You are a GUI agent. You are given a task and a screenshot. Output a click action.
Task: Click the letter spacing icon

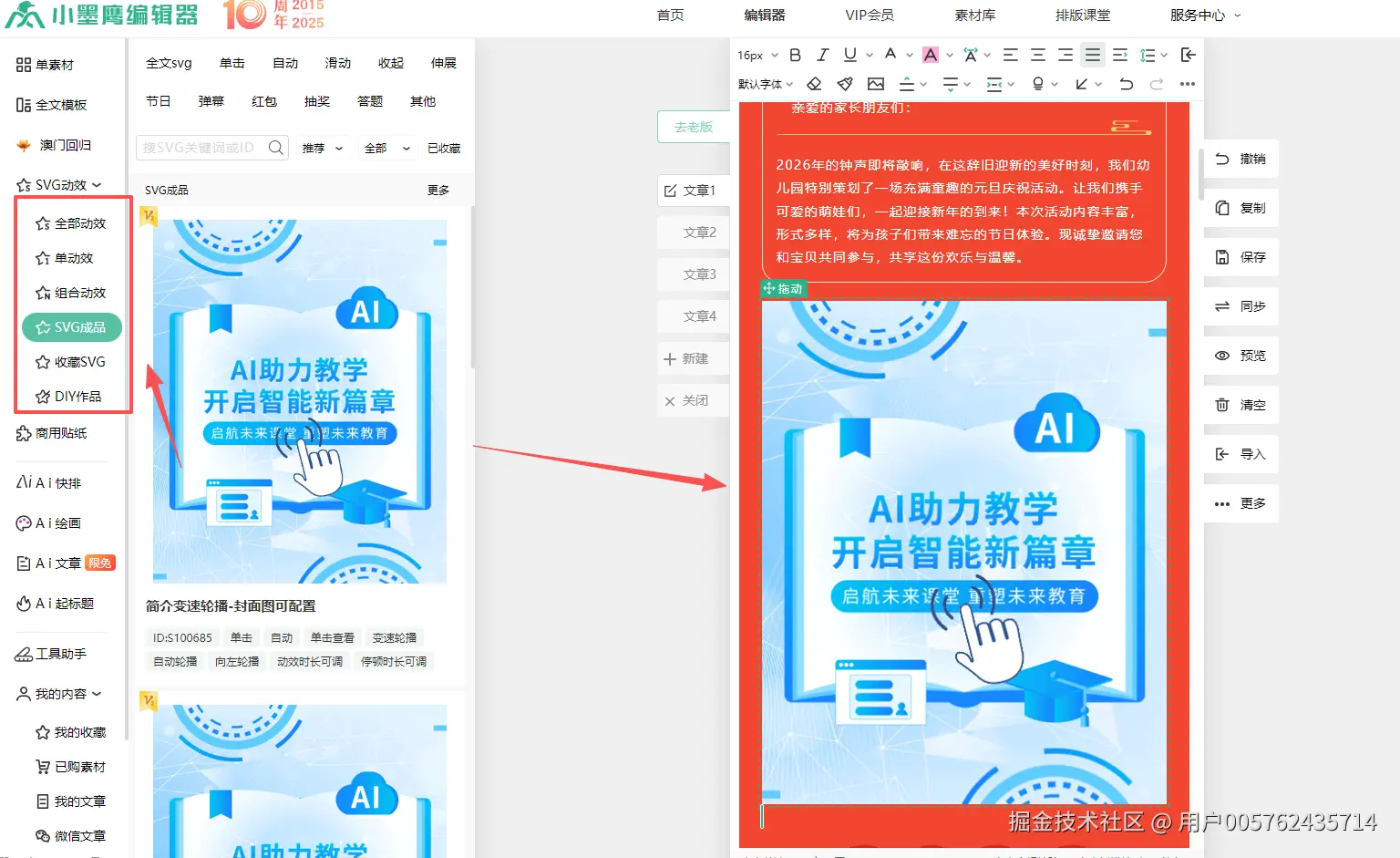(x=971, y=55)
